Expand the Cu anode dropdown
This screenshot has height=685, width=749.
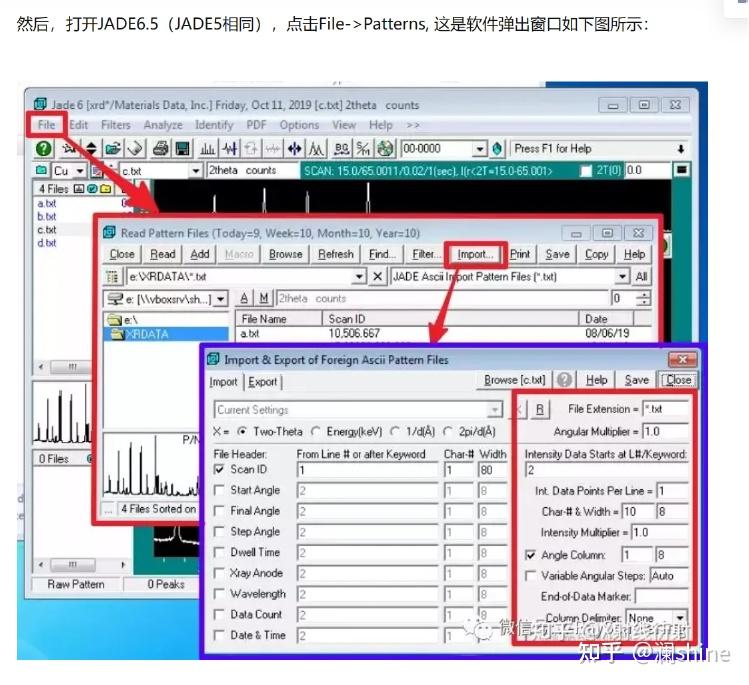pos(80,171)
